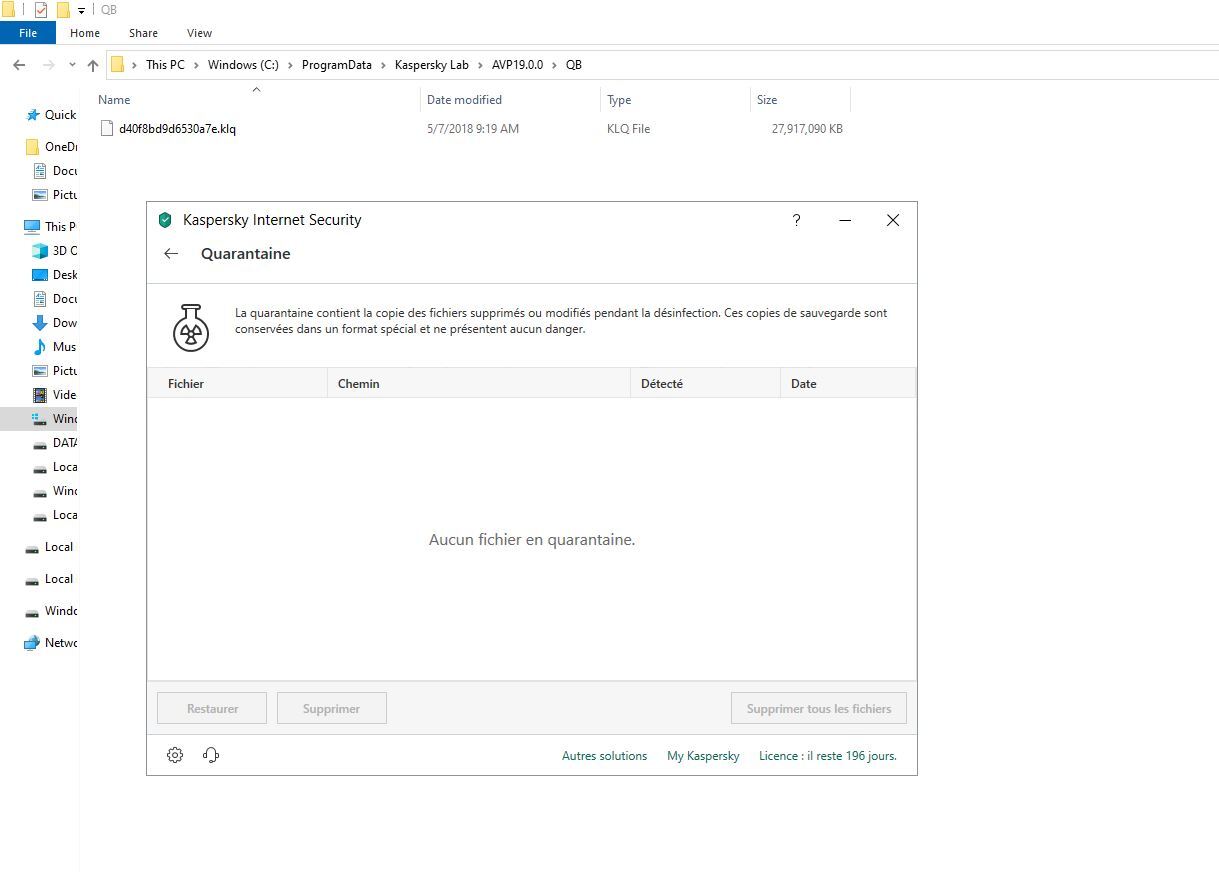Click the address bar folder icon
1219x872 pixels.
pos(117,65)
